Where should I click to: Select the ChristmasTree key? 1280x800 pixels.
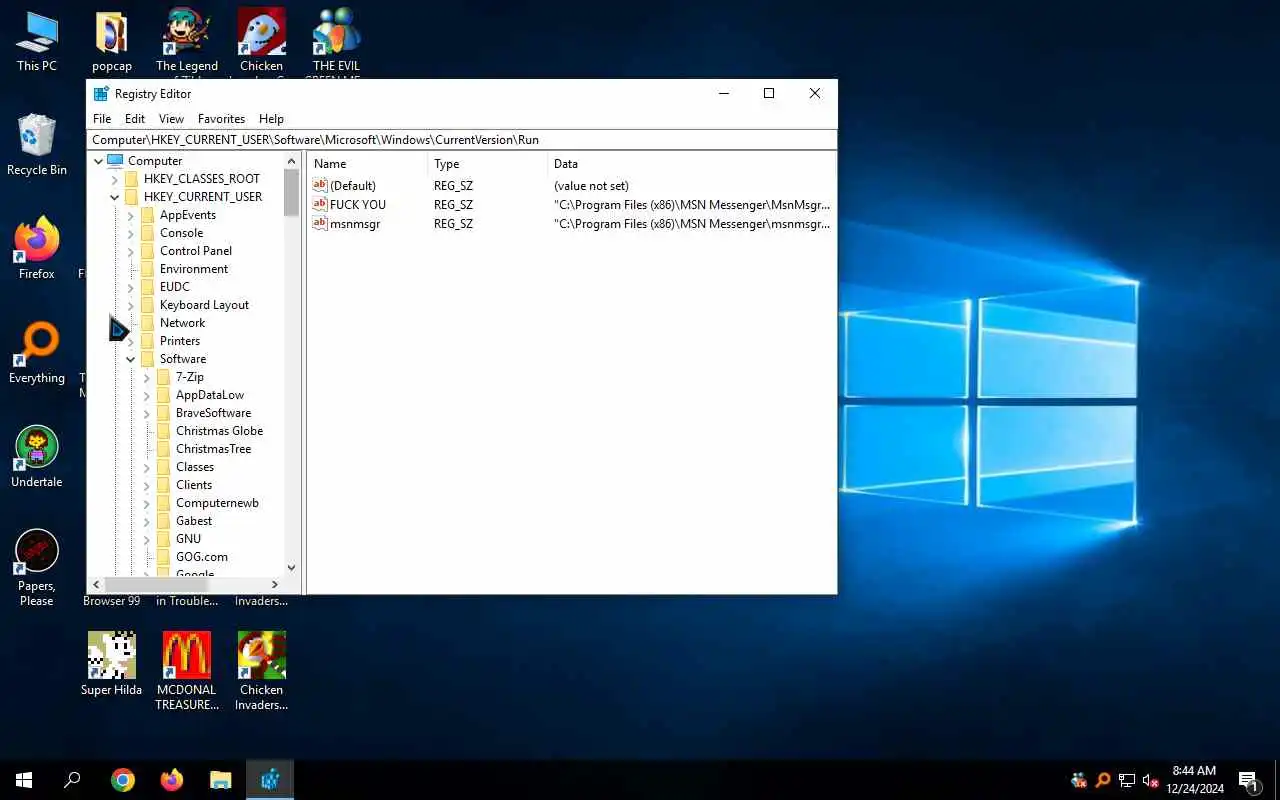tap(213, 449)
